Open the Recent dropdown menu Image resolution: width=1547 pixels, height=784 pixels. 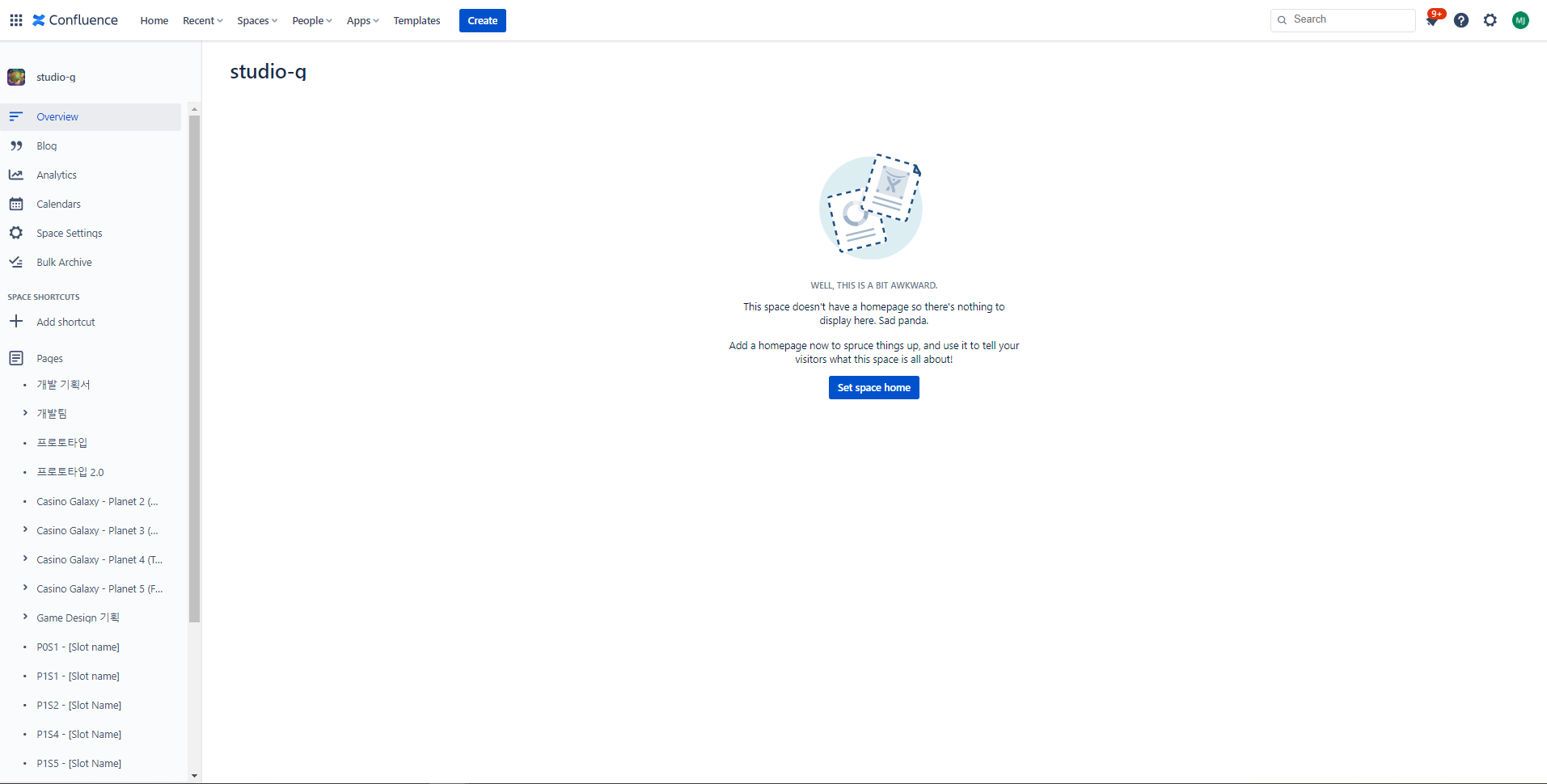pos(202,20)
